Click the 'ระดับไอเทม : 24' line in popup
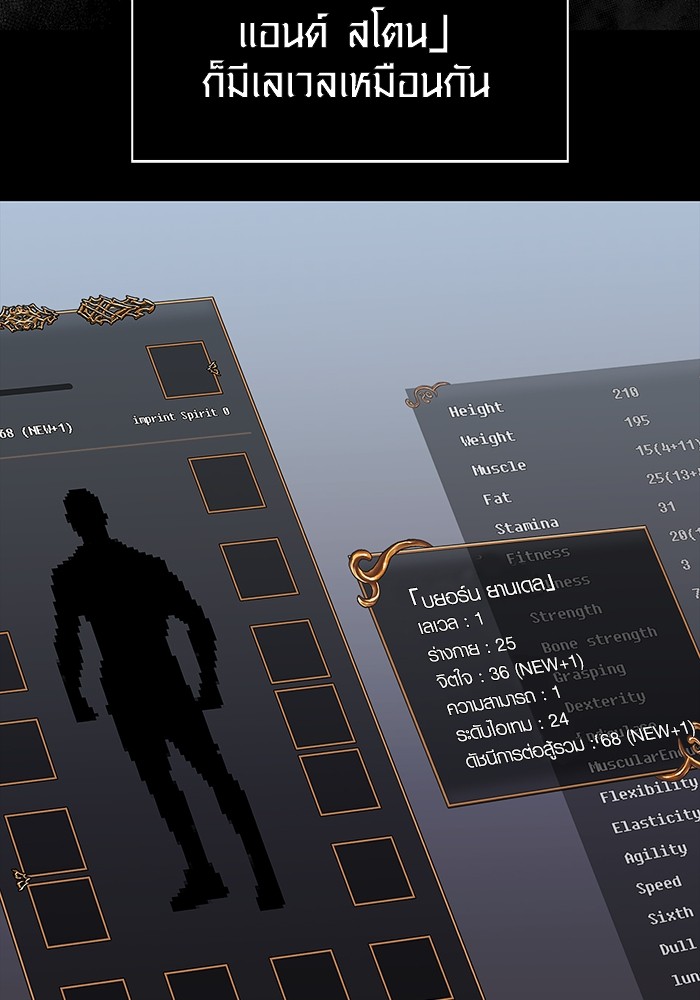 [512, 727]
